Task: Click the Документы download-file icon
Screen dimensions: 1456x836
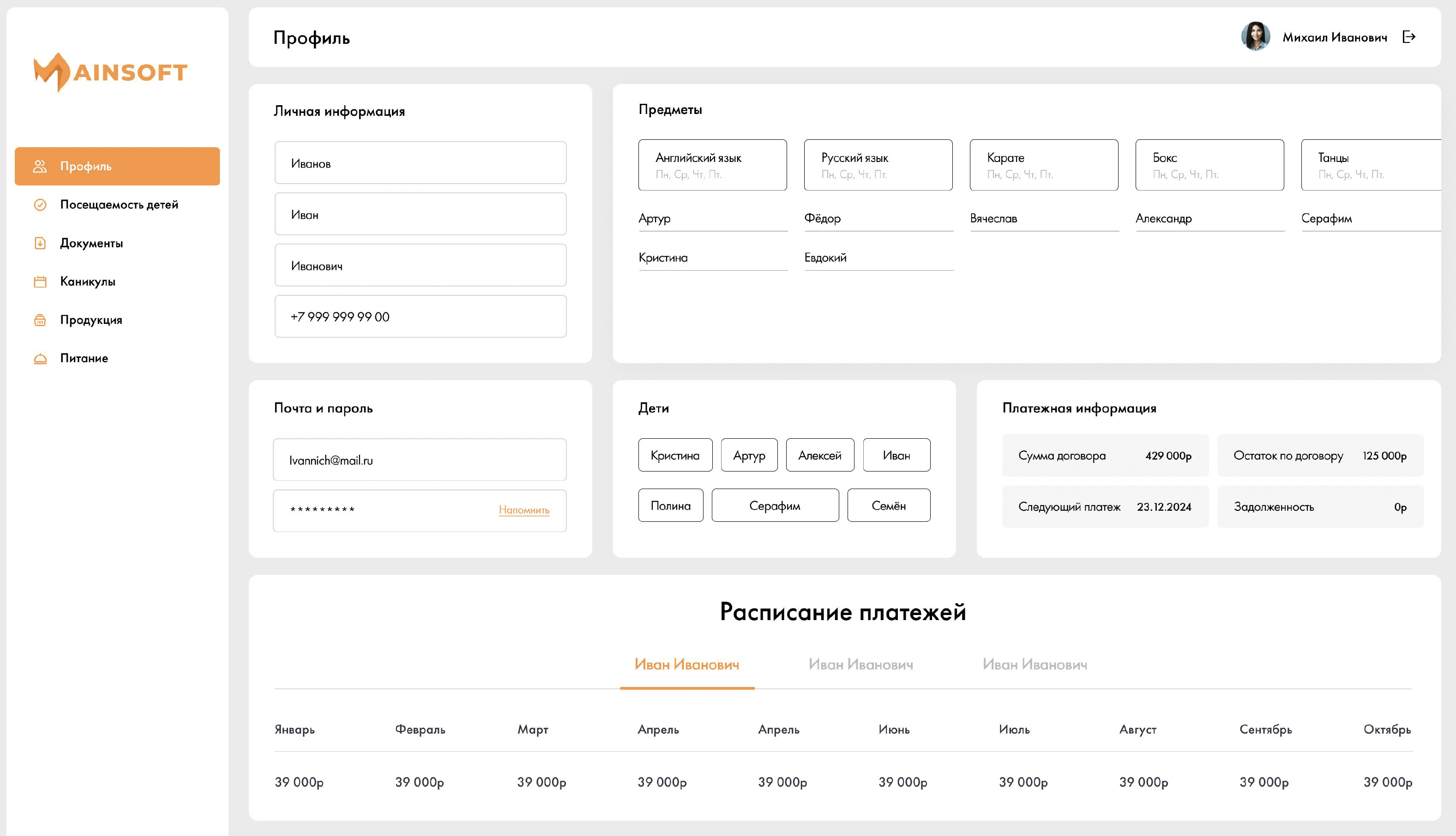Action: point(40,244)
